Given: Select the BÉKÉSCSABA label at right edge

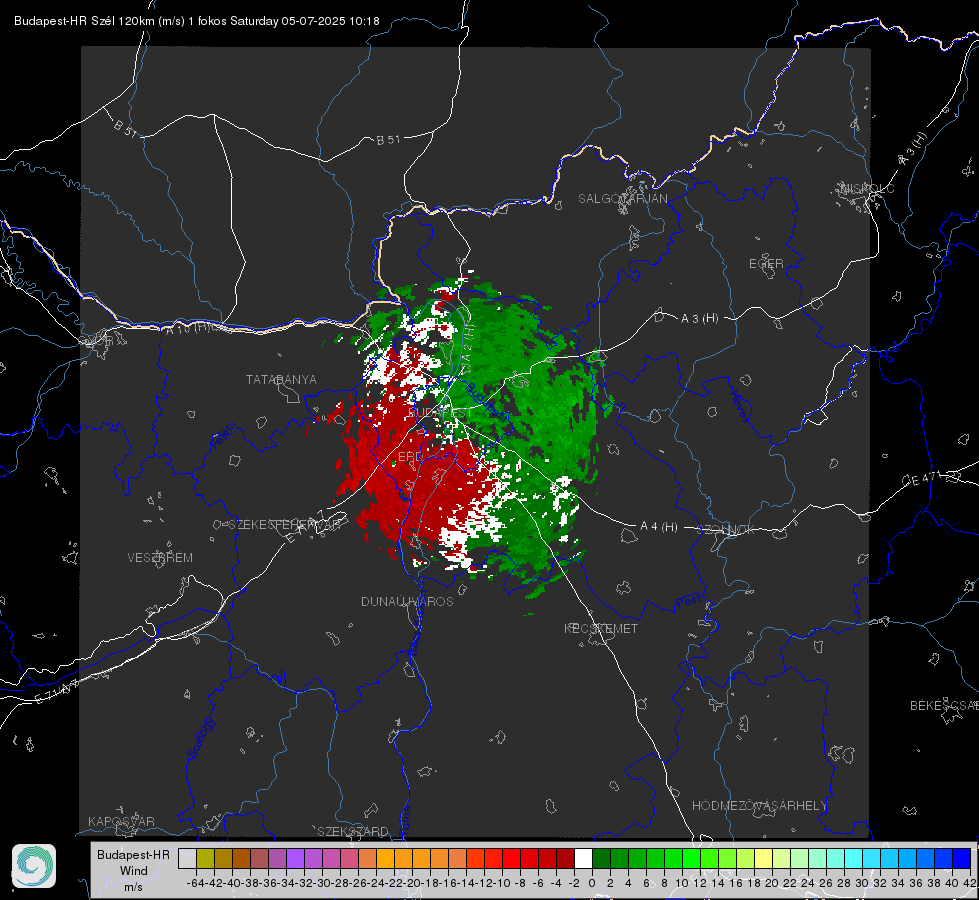Looking at the screenshot, I should coord(944,706).
